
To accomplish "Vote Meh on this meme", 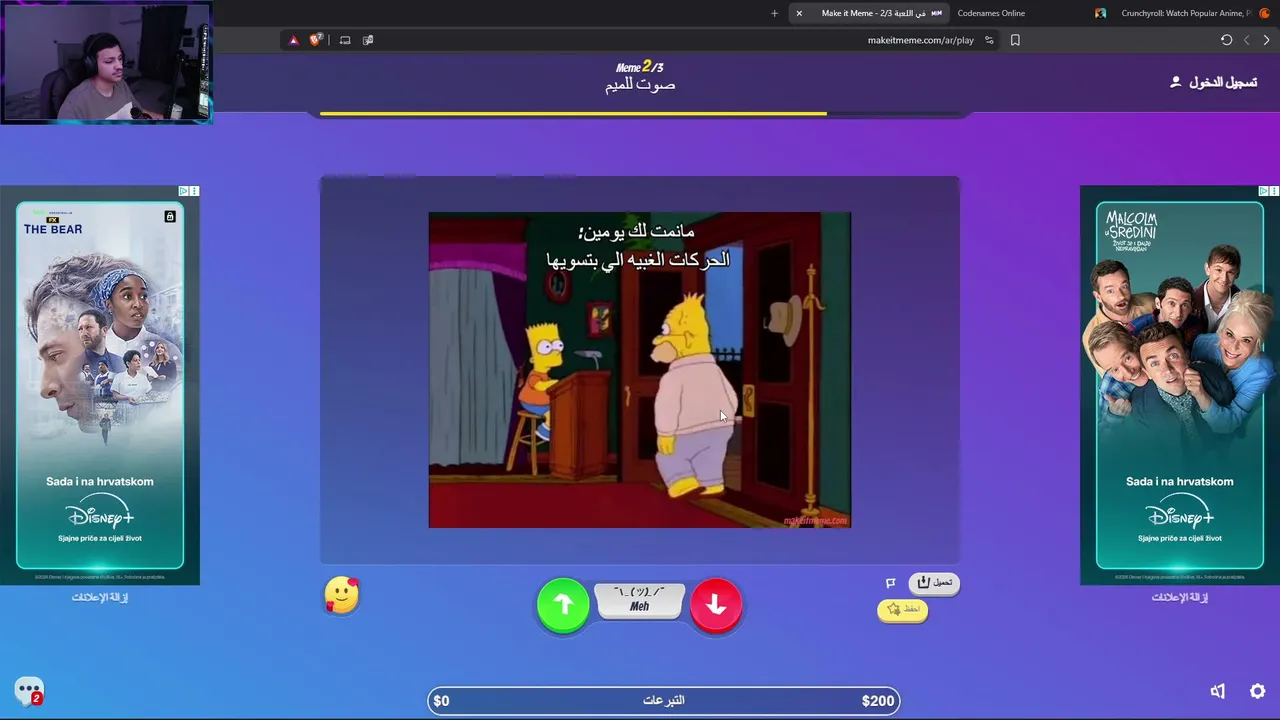I will (640, 600).
